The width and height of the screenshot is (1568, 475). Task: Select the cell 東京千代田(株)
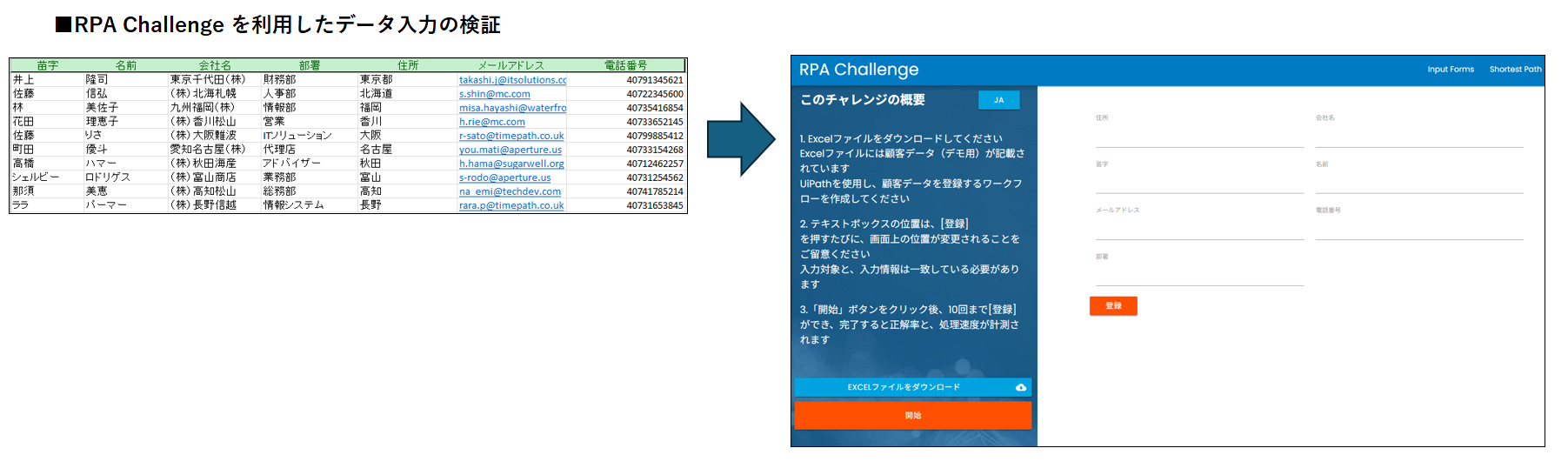pyautogui.click(x=215, y=80)
